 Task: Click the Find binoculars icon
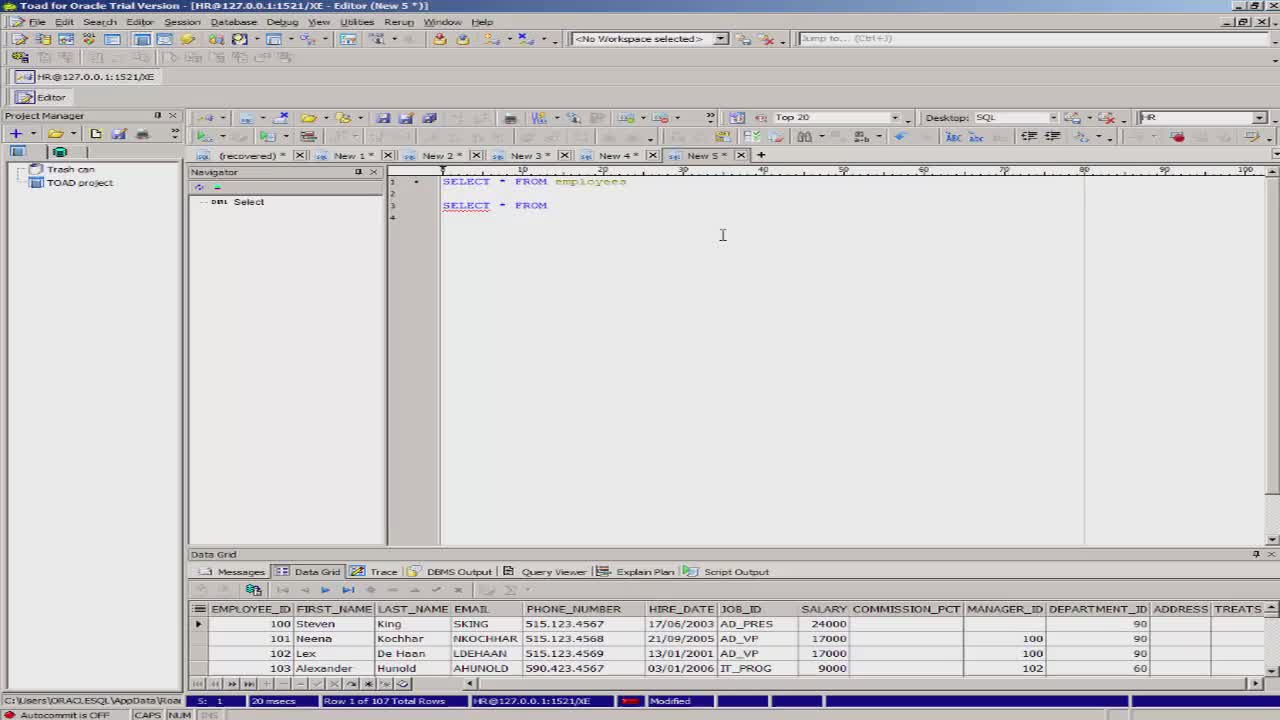point(804,136)
